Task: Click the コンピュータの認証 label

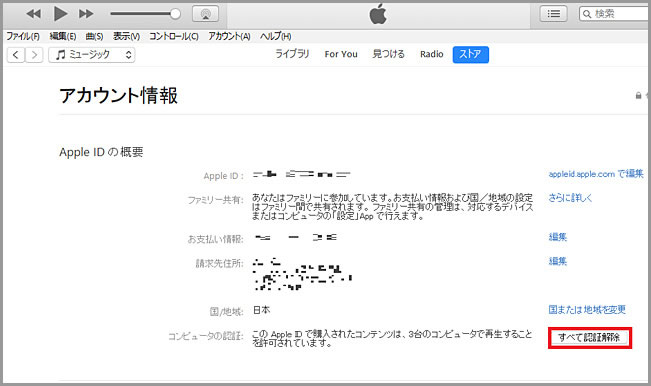Action: point(206,336)
